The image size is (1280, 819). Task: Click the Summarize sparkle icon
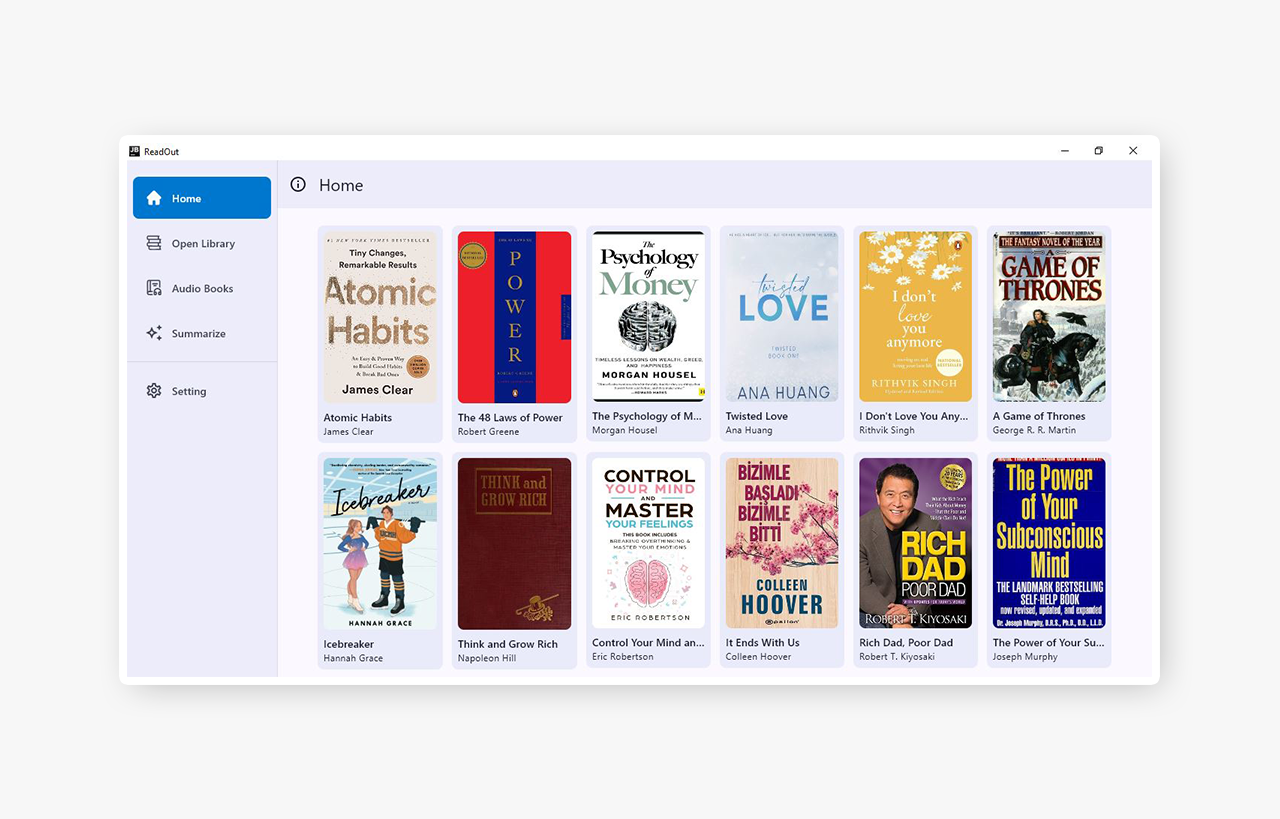pyautogui.click(x=154, y=333)
